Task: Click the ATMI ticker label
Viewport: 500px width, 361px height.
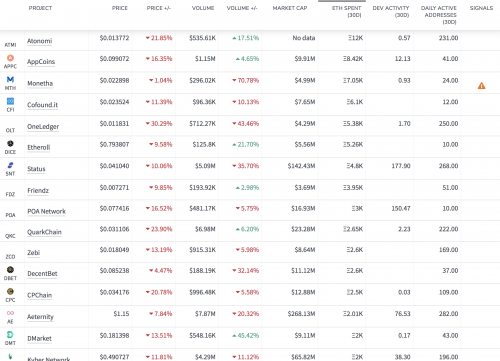Action: [x=10, y=45]
